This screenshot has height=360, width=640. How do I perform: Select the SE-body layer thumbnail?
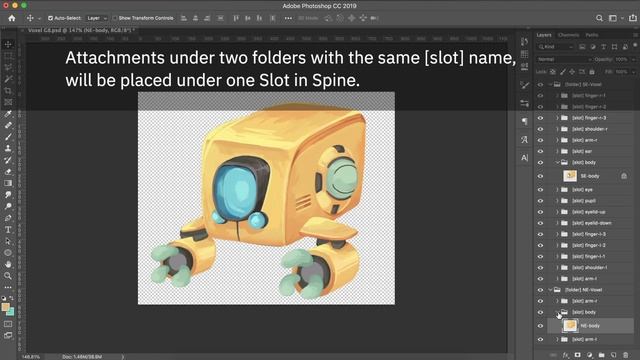pos(570,176)
